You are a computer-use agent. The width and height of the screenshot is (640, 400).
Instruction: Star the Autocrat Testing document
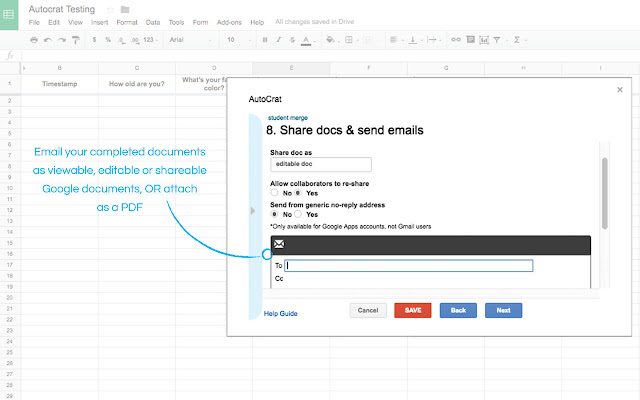[110, 9]
